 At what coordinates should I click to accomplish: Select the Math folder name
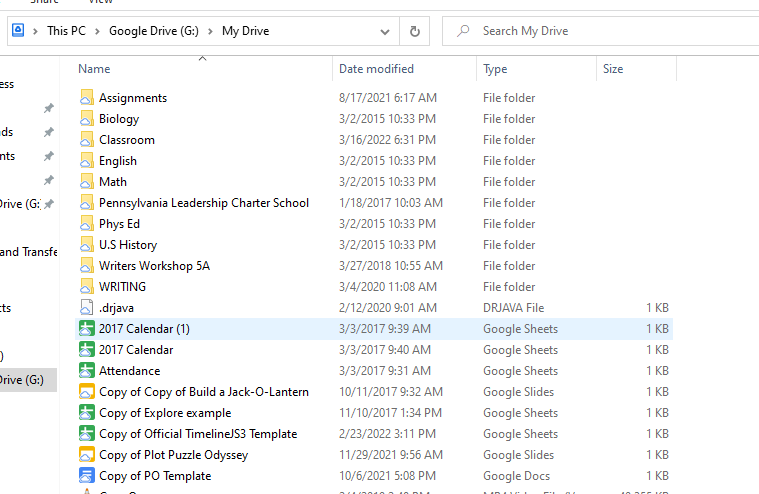[113, 182]
